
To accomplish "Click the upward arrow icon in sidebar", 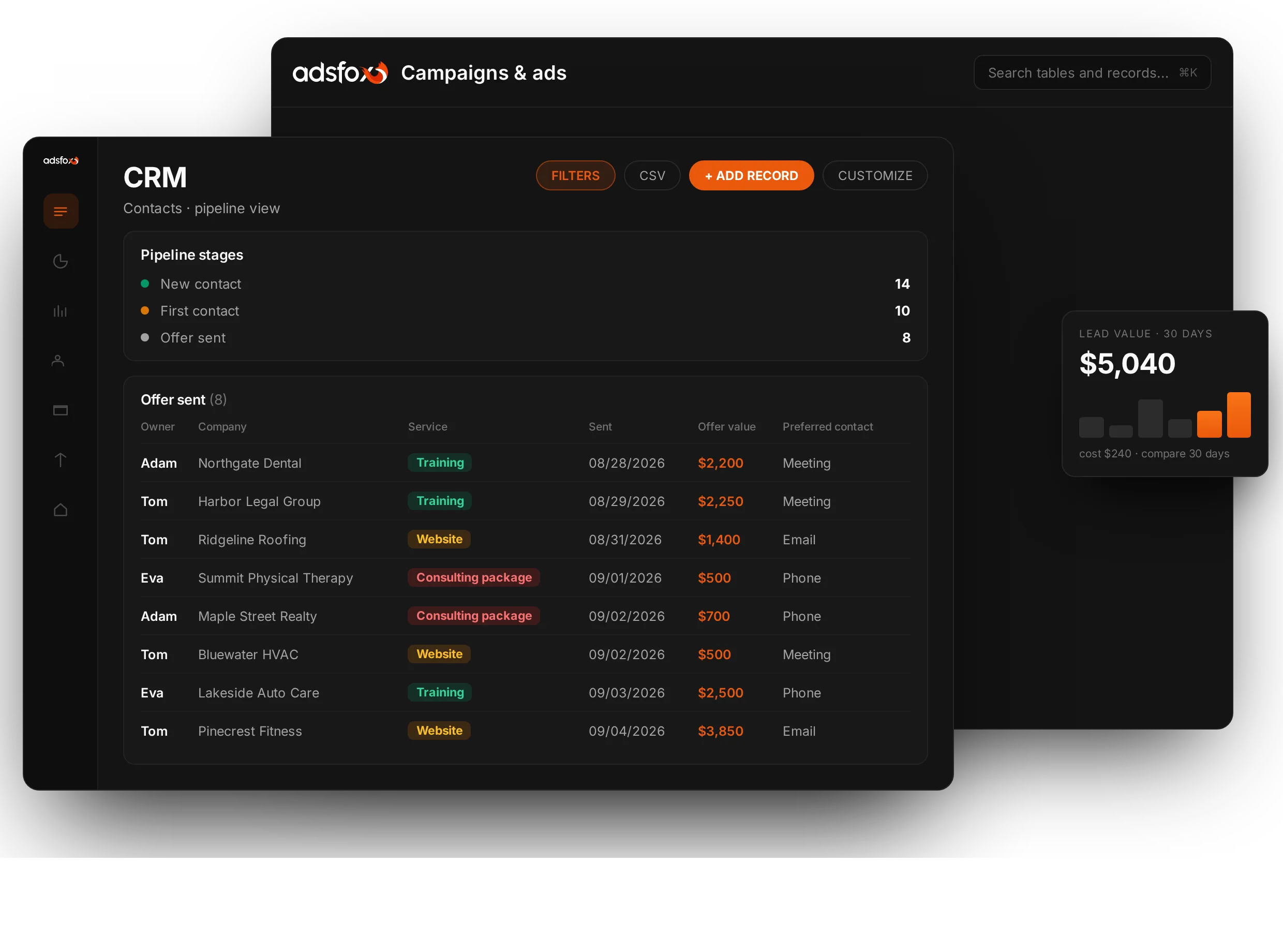I will (61, 460).
